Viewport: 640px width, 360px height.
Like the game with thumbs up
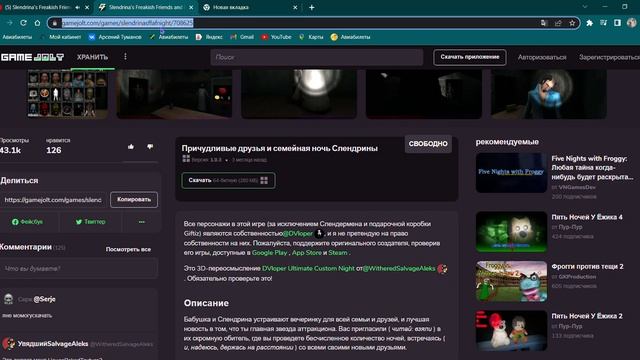tap(131, 147)
